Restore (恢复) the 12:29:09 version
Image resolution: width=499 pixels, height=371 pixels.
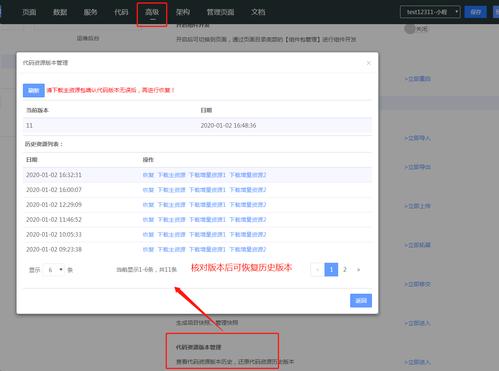(x=148, y=205)
